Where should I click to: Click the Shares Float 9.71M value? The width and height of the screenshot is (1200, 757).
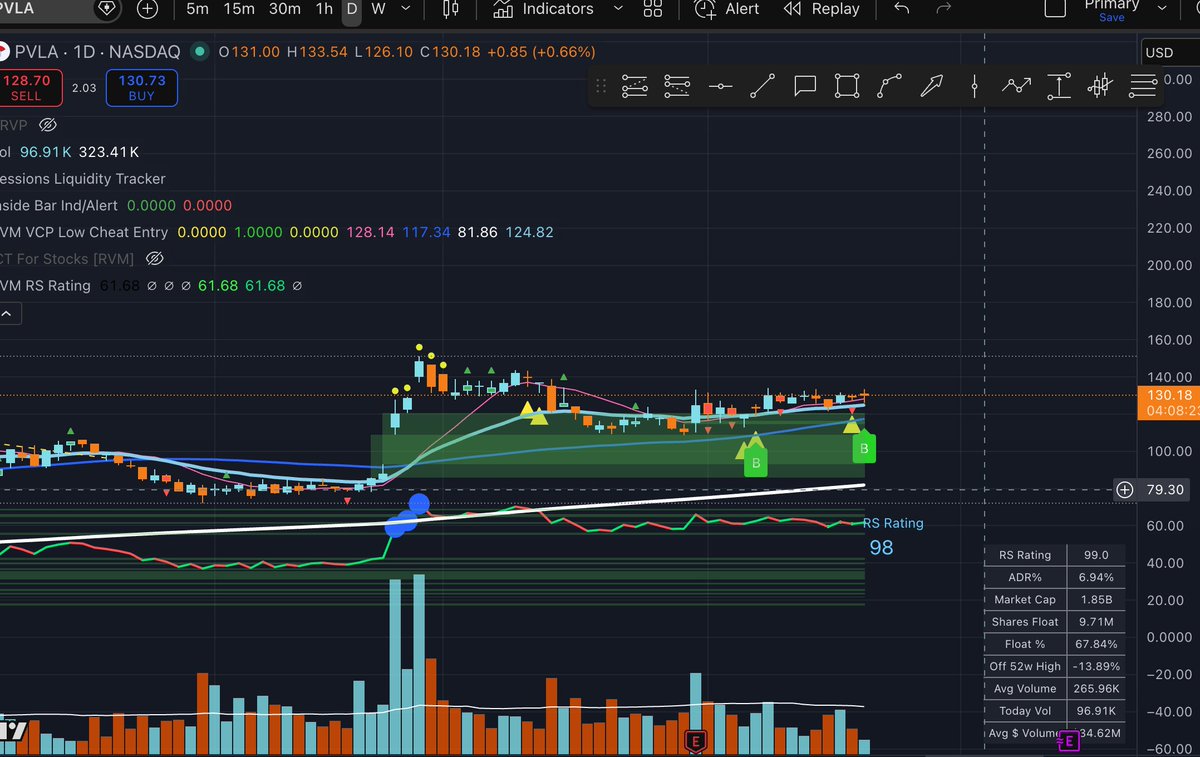click(1096, 621)
